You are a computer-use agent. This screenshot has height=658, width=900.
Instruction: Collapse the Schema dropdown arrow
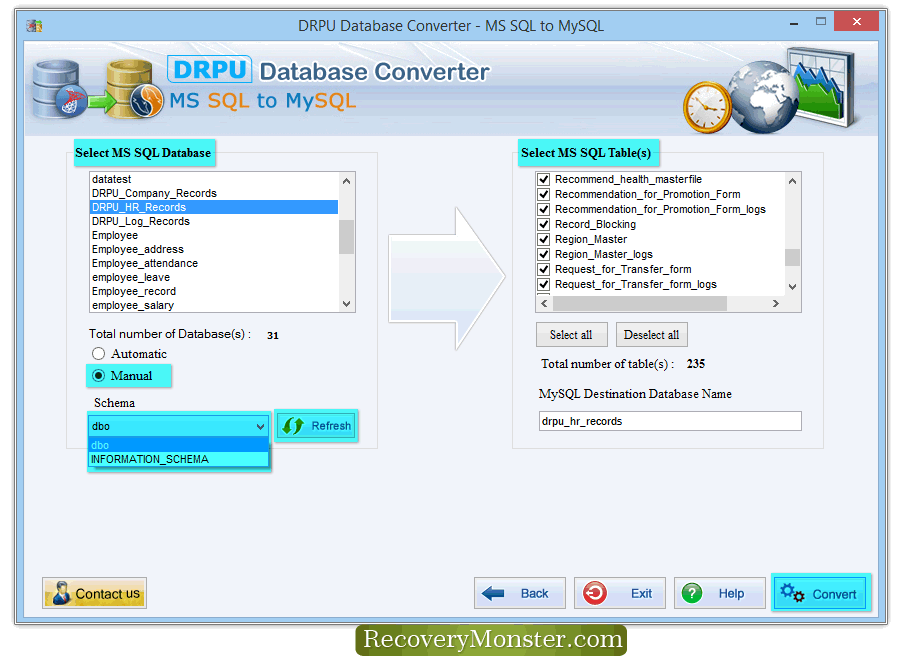(x=260, y=426)
